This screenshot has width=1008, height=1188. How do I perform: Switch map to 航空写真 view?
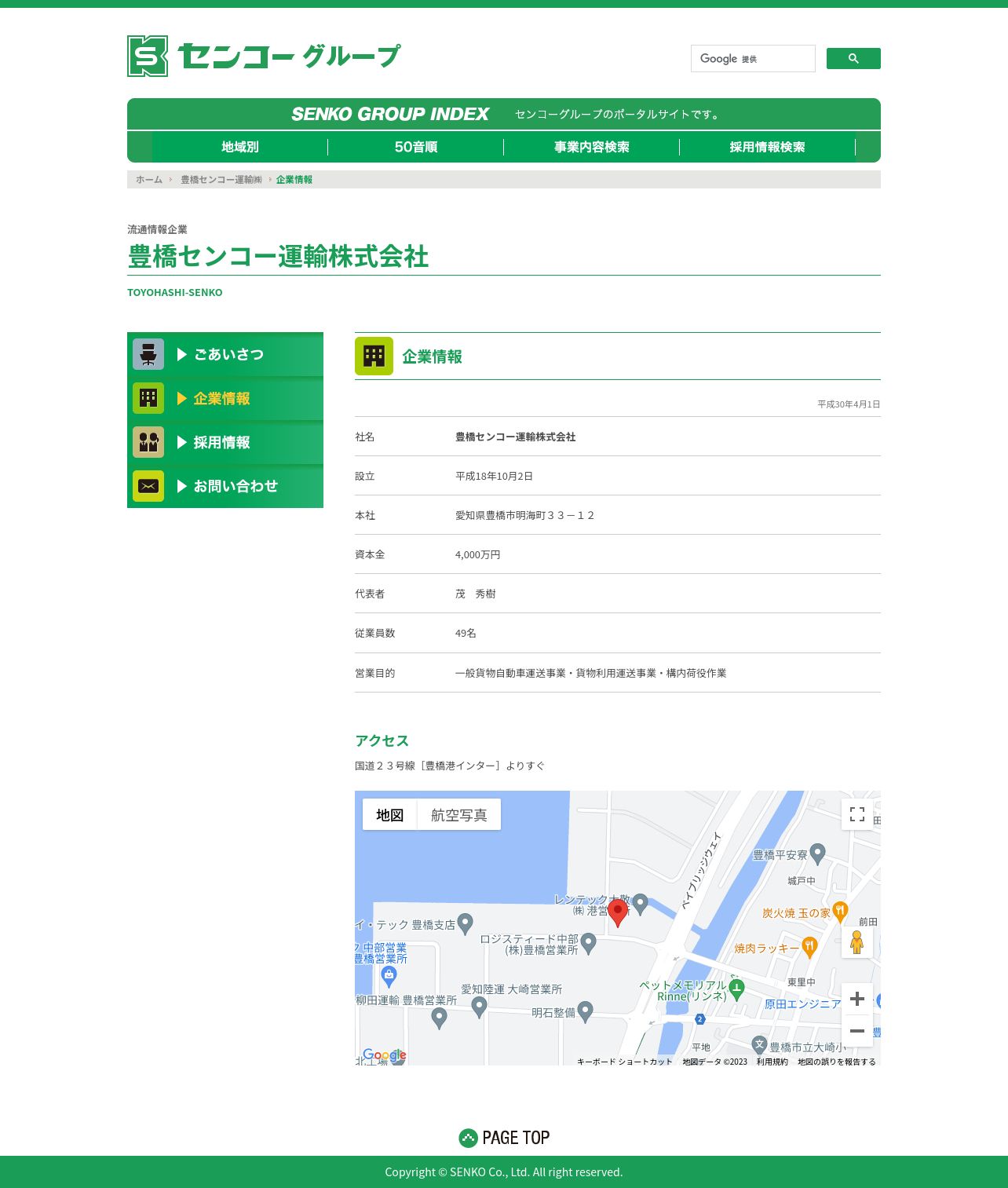click(459, 815)
